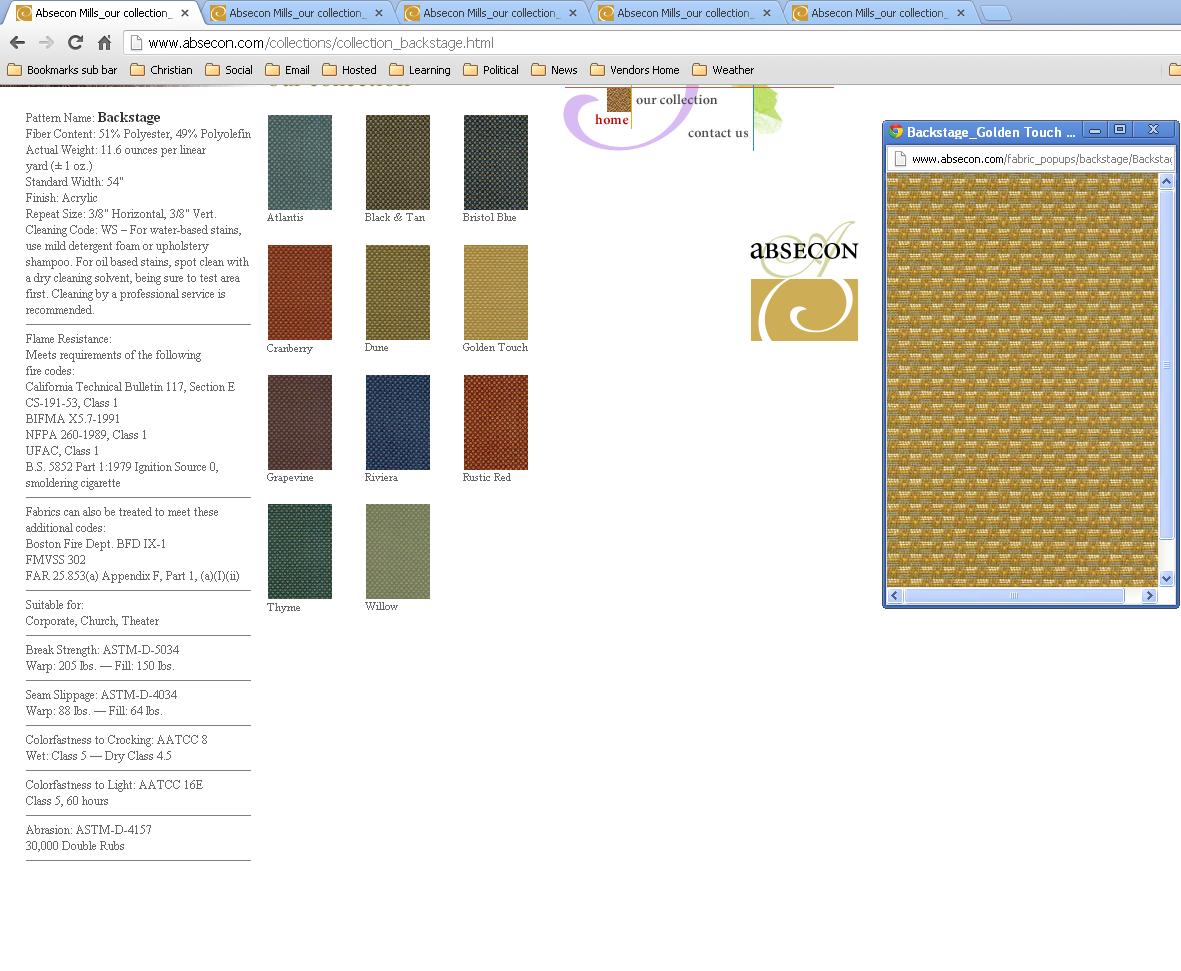Open the browser home page icon
The height and width of the screenshot is (971, 1181).
pyautogui.click(x=105, y=43)
